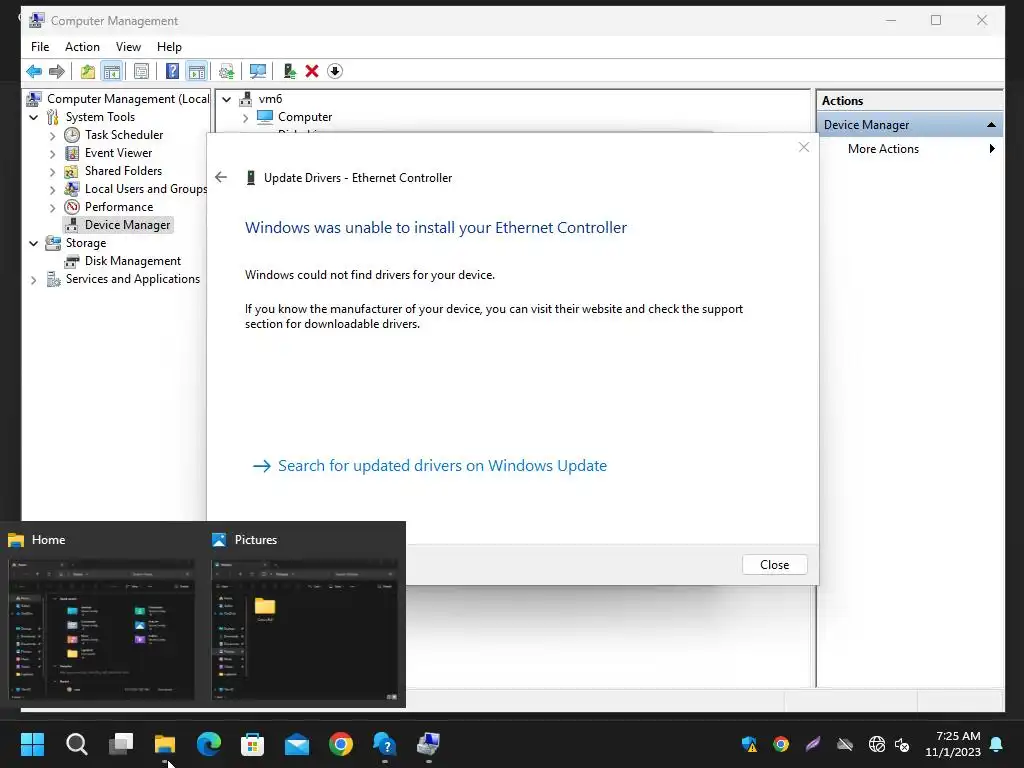Click the red X Uninstall device icon
The image size is (1024, 768).
point(312,71)
